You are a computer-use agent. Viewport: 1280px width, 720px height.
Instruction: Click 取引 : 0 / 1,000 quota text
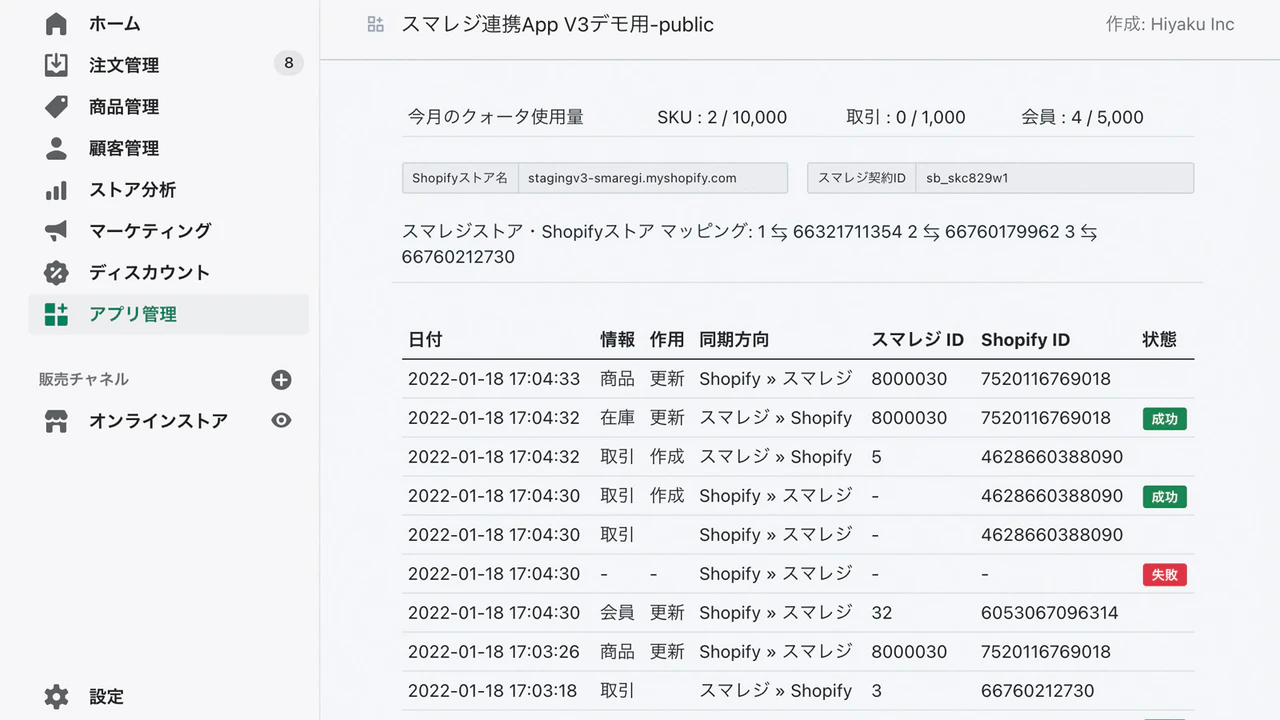(x=906, y=117)
